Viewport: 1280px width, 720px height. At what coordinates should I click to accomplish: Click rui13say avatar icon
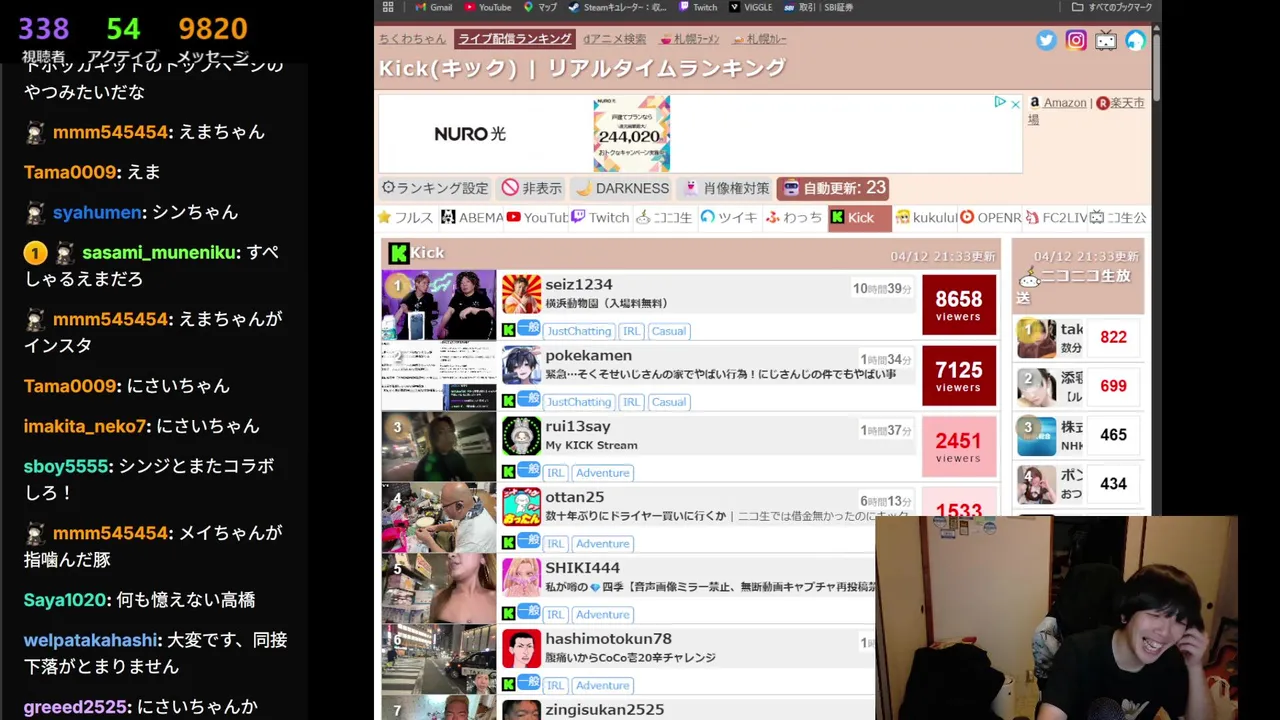[521, 436]
